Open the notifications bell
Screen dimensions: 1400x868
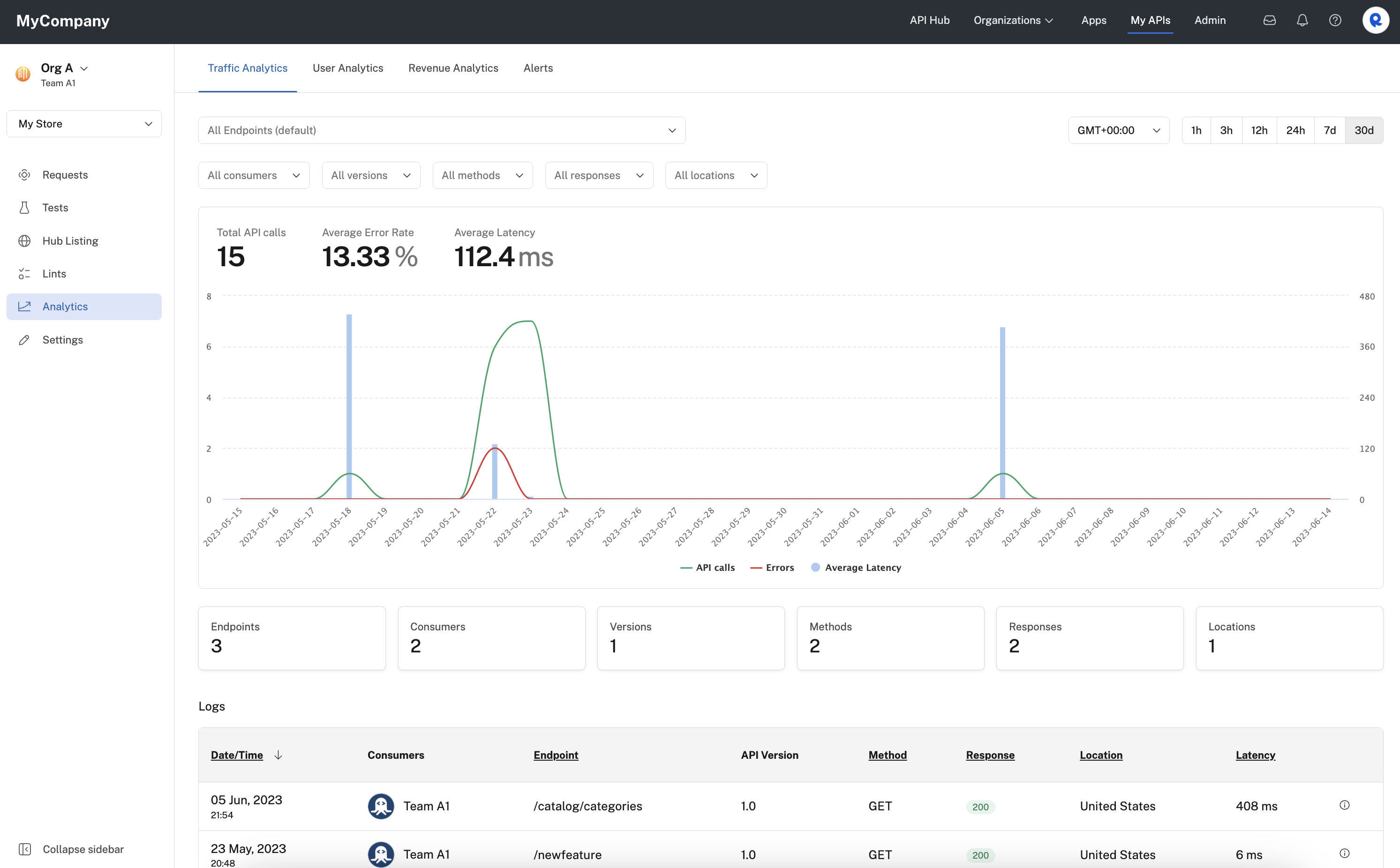1302,21
